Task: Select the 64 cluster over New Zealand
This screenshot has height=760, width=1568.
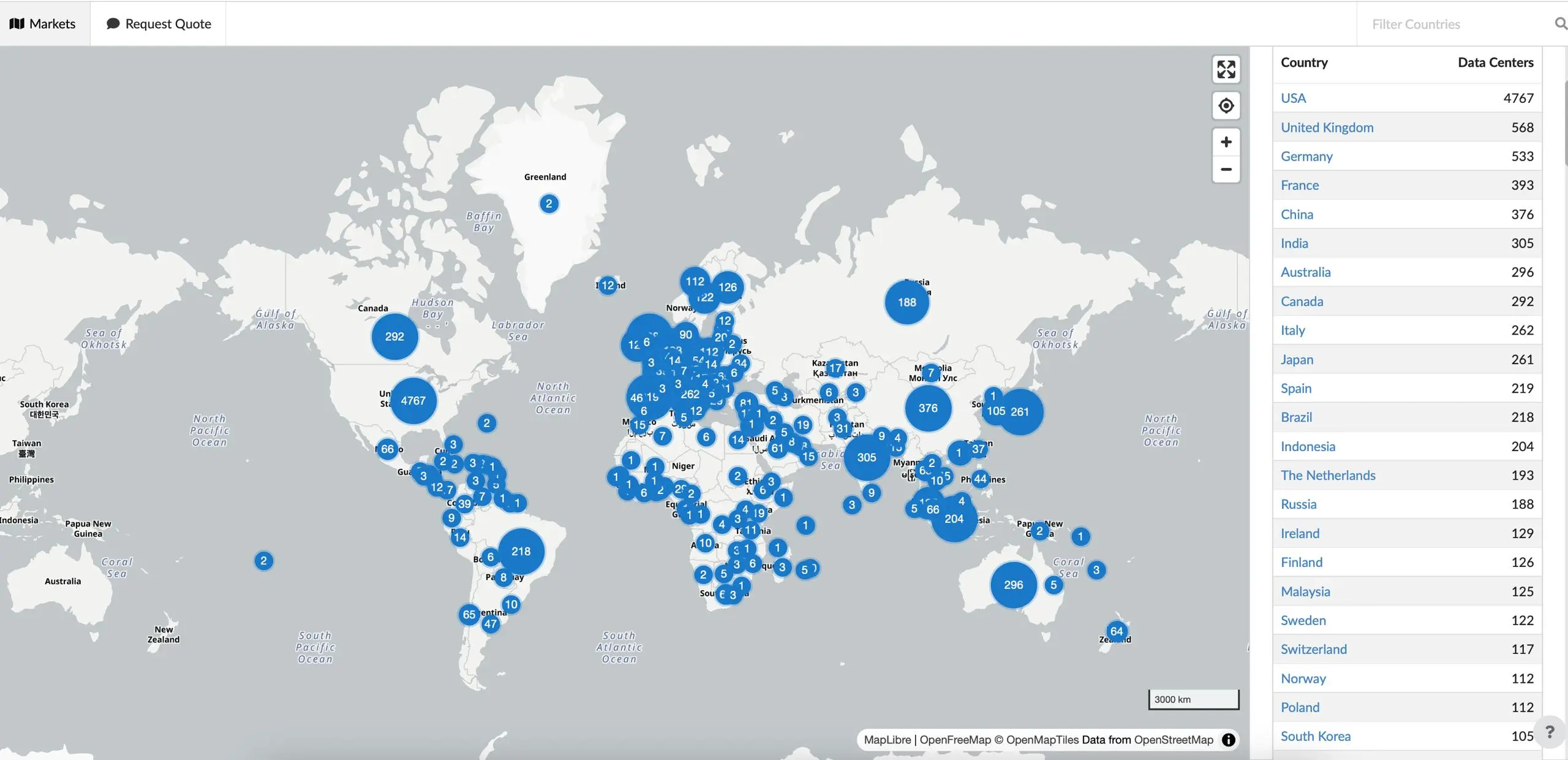Action: [1117, 631]
